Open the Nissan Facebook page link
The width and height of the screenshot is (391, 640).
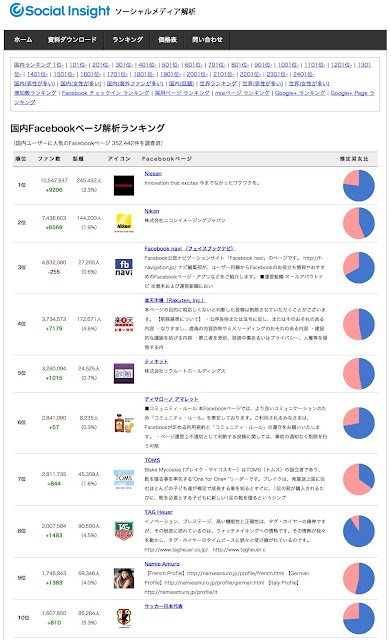point(153,173)
